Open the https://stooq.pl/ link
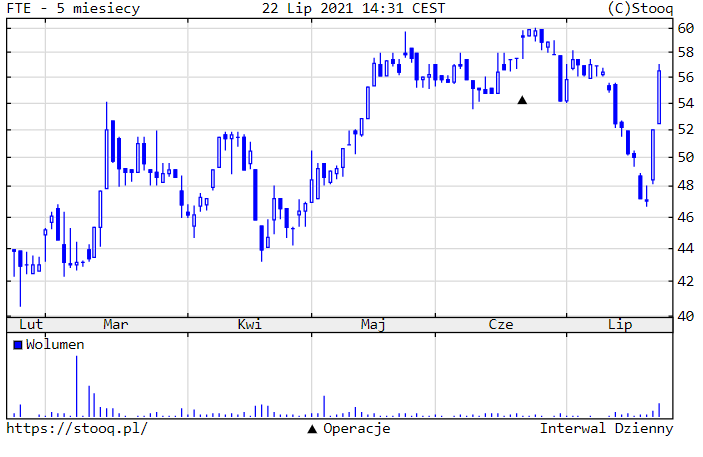 [77, 429]
